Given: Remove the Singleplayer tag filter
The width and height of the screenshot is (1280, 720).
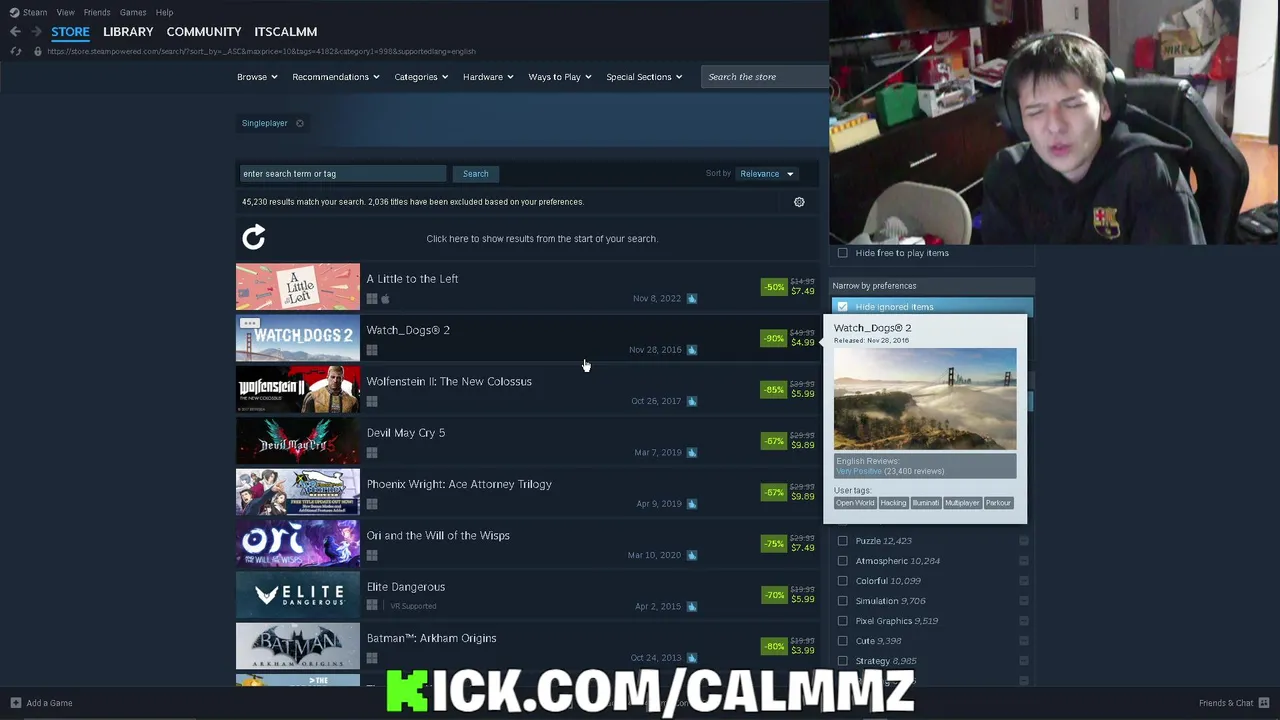Looking at the screenshot, I should 299,123.
